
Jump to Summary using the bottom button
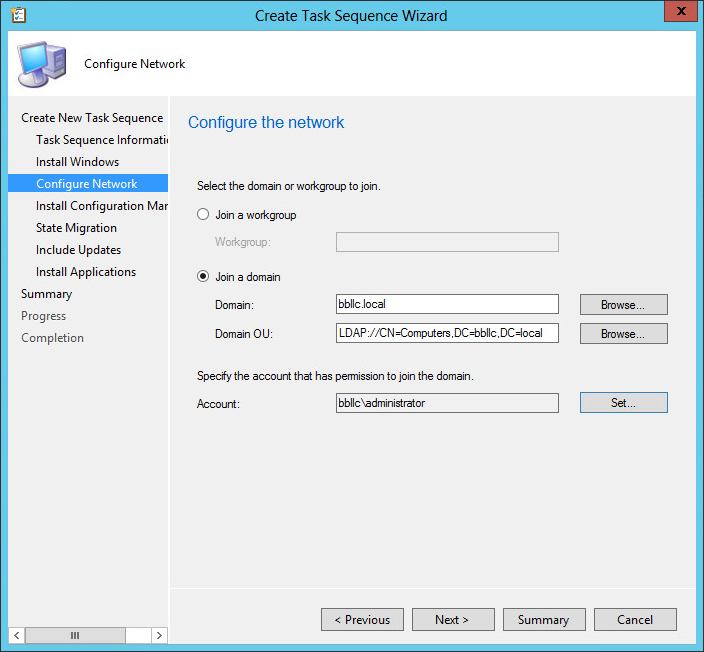tap(544, 620)
